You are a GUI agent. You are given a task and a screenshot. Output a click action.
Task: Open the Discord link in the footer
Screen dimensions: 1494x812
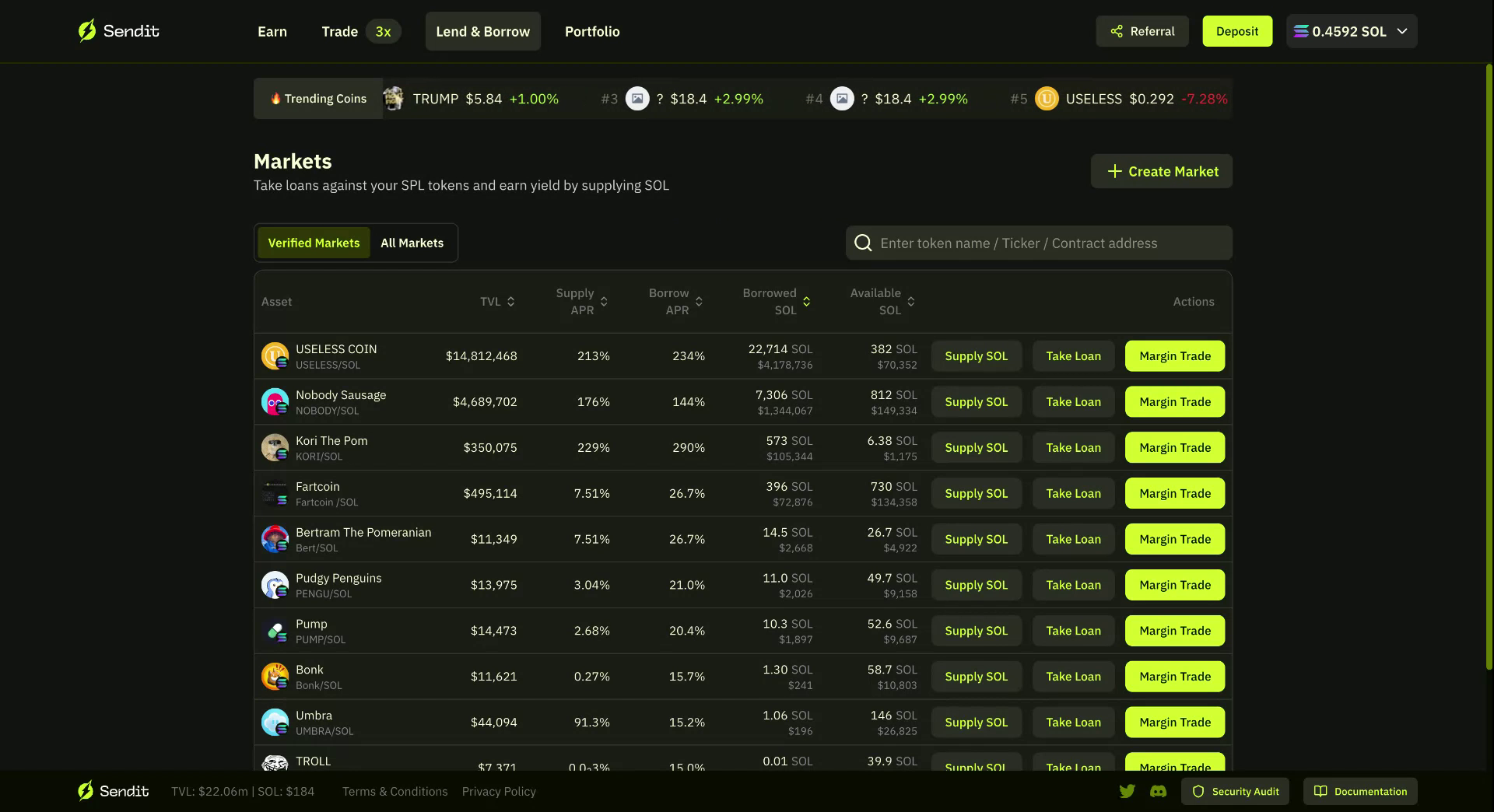[x=1158, y=792]
